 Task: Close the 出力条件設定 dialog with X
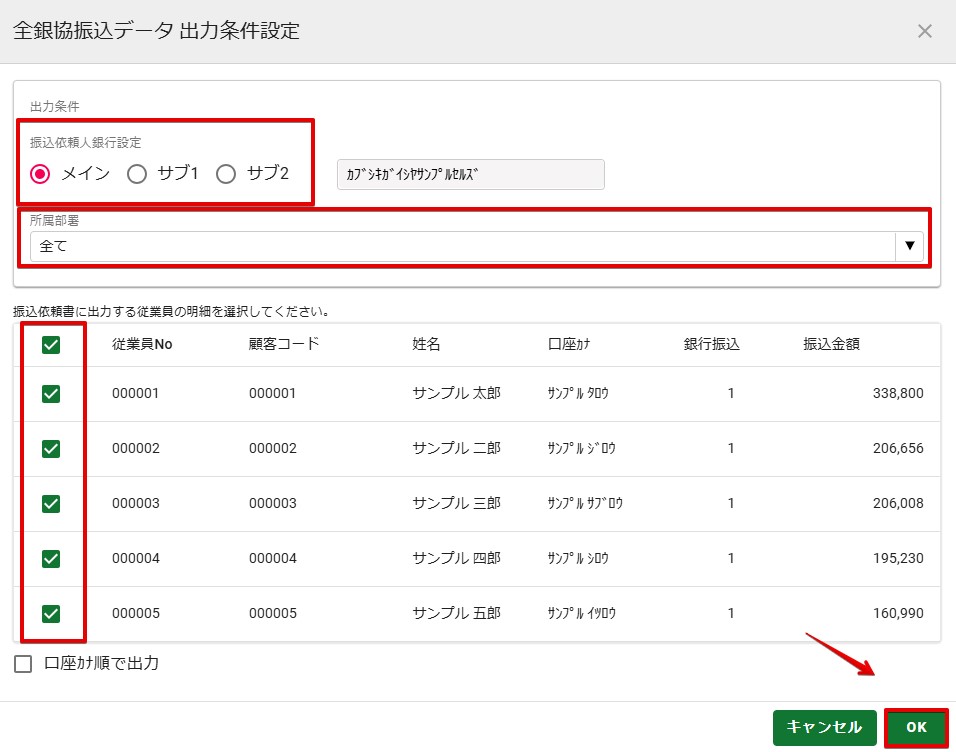924,31
